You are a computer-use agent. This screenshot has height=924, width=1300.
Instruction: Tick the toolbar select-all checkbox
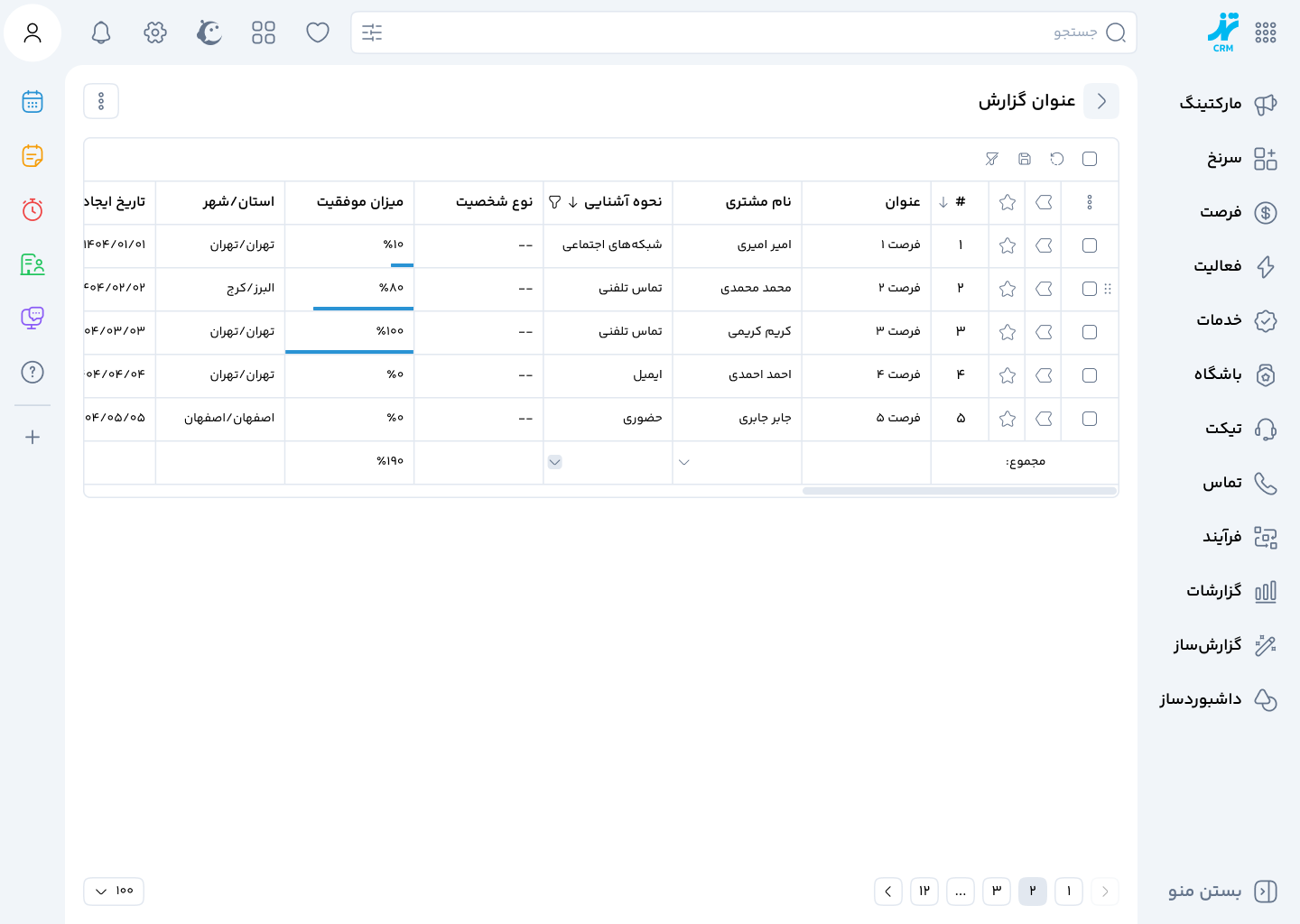pyautogui.click(x=1090, y=159)
